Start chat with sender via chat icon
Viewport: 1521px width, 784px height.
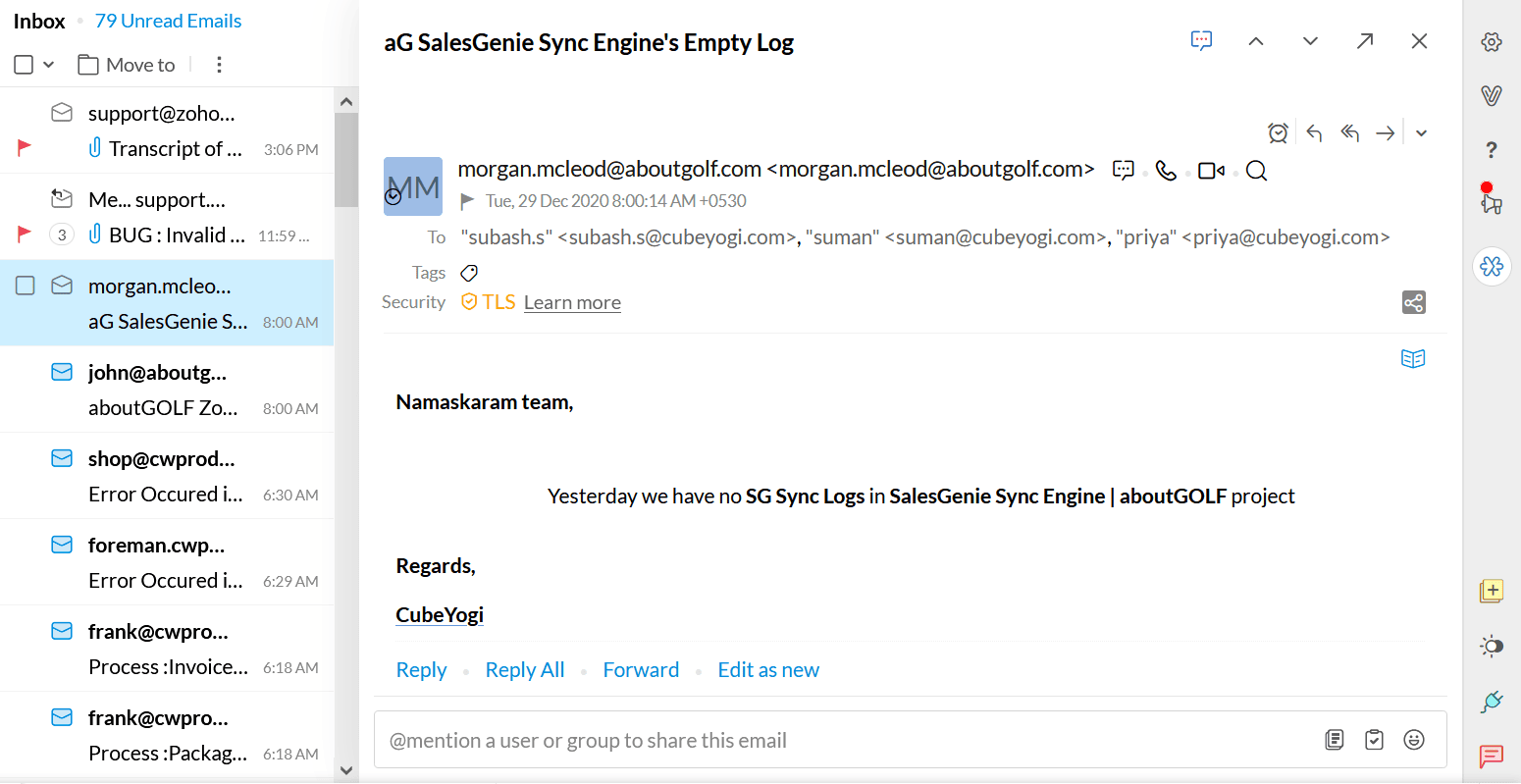1124,170
